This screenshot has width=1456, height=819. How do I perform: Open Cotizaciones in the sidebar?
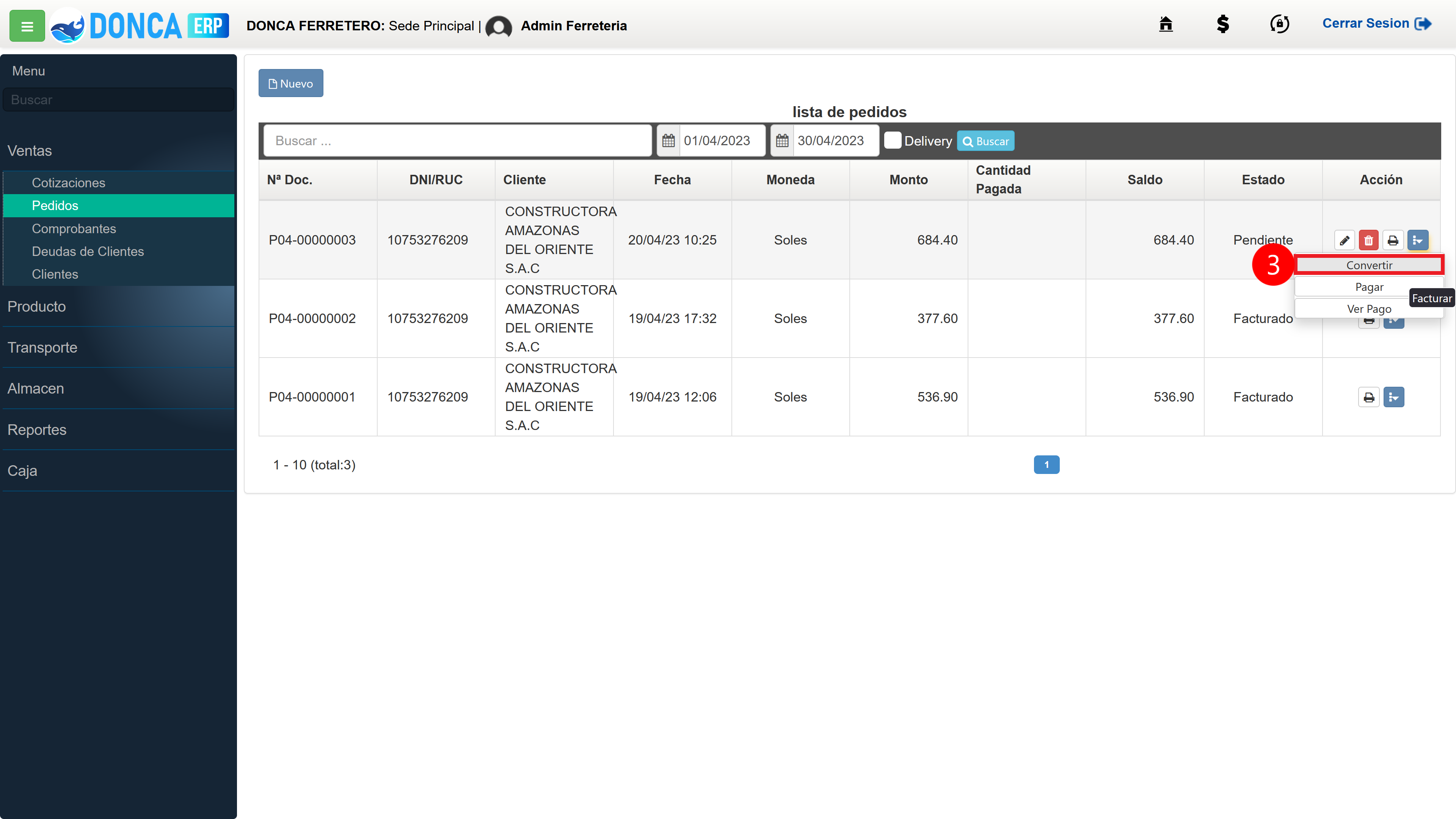point(118,182)
